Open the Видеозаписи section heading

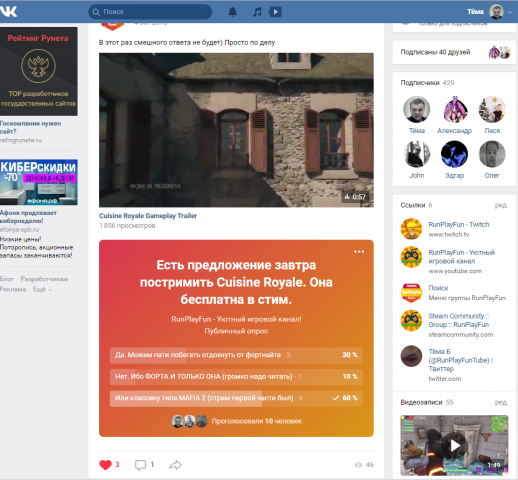click(x=421, y=402)
